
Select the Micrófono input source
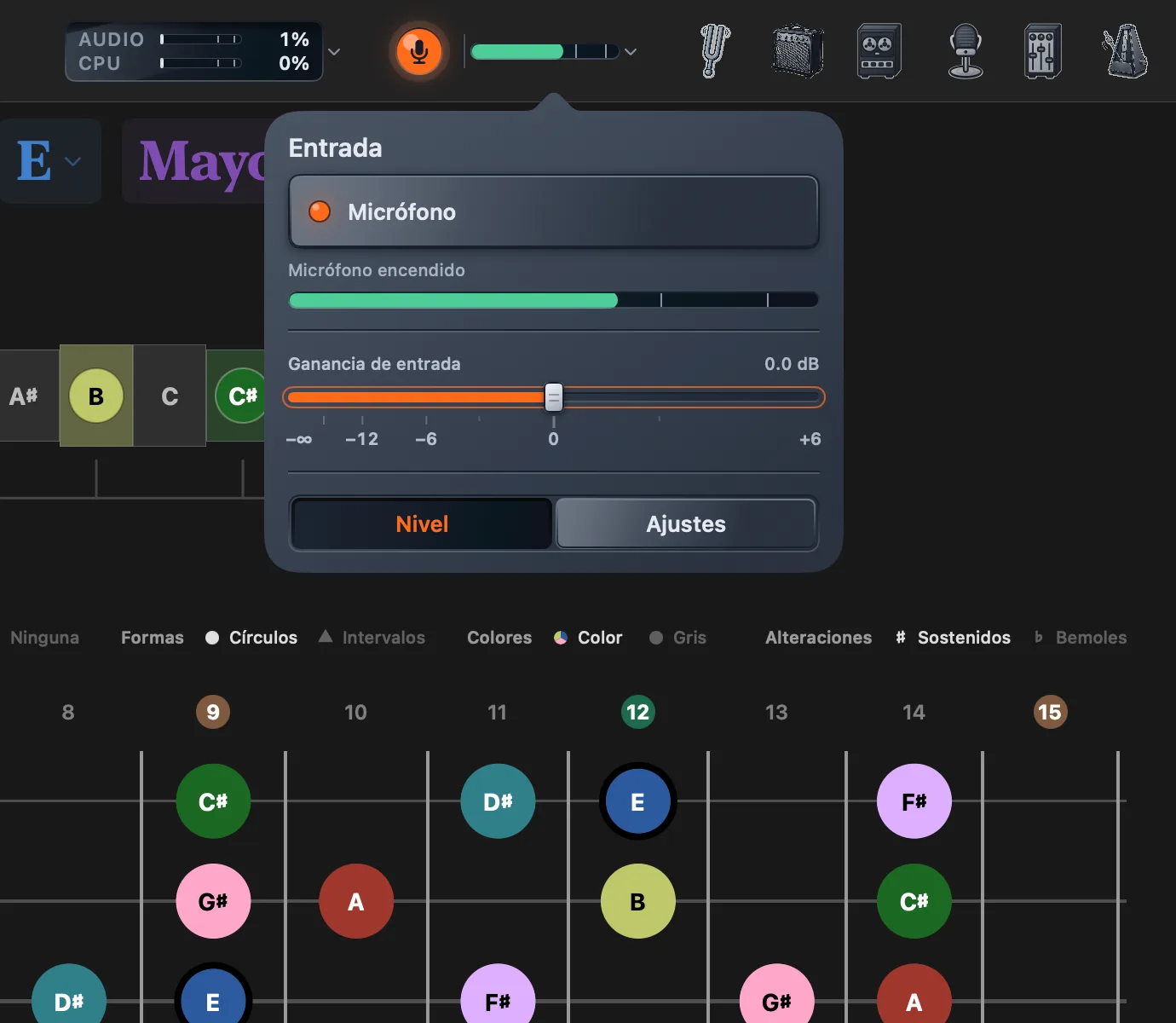[x=554, y=211]
